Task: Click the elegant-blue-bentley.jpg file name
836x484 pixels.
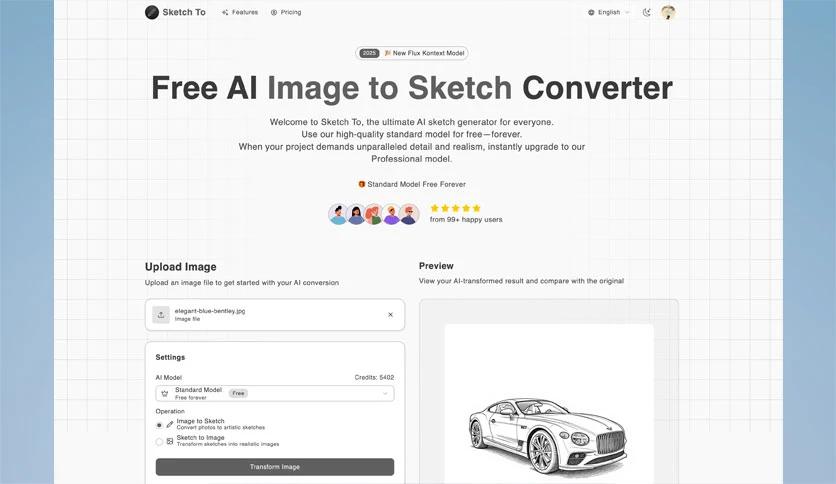Action: coord(210,311)
